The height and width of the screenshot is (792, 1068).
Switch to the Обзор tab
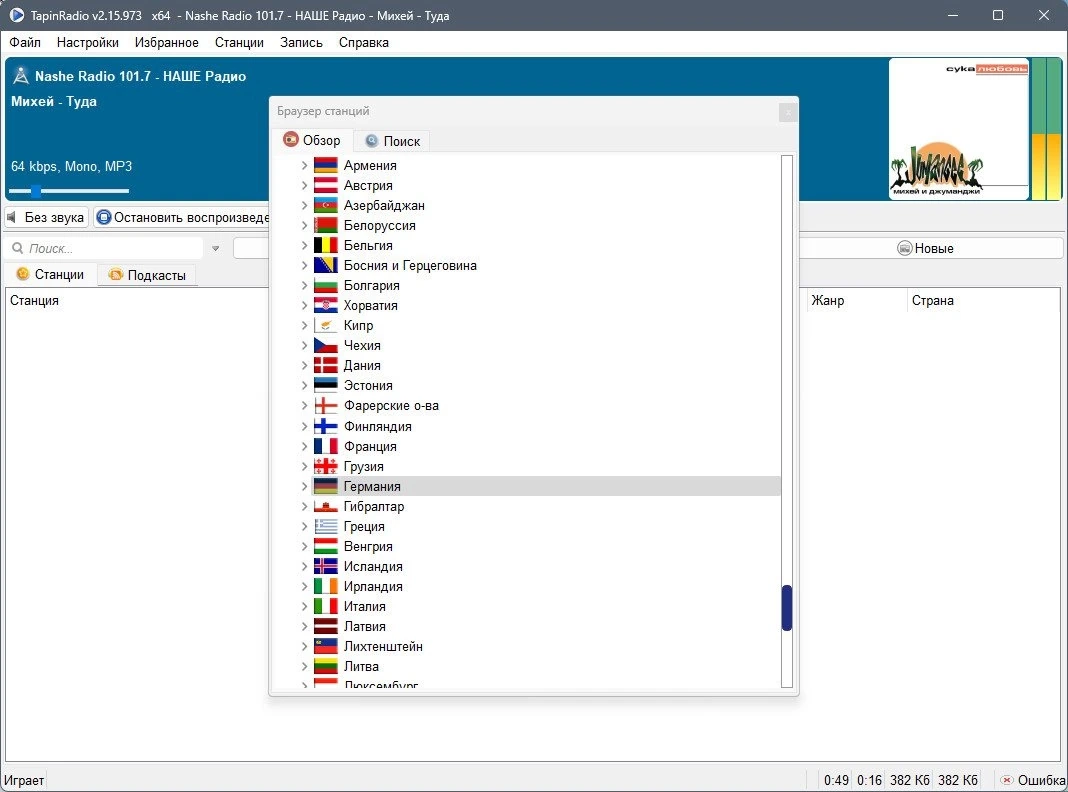(312, 140)
